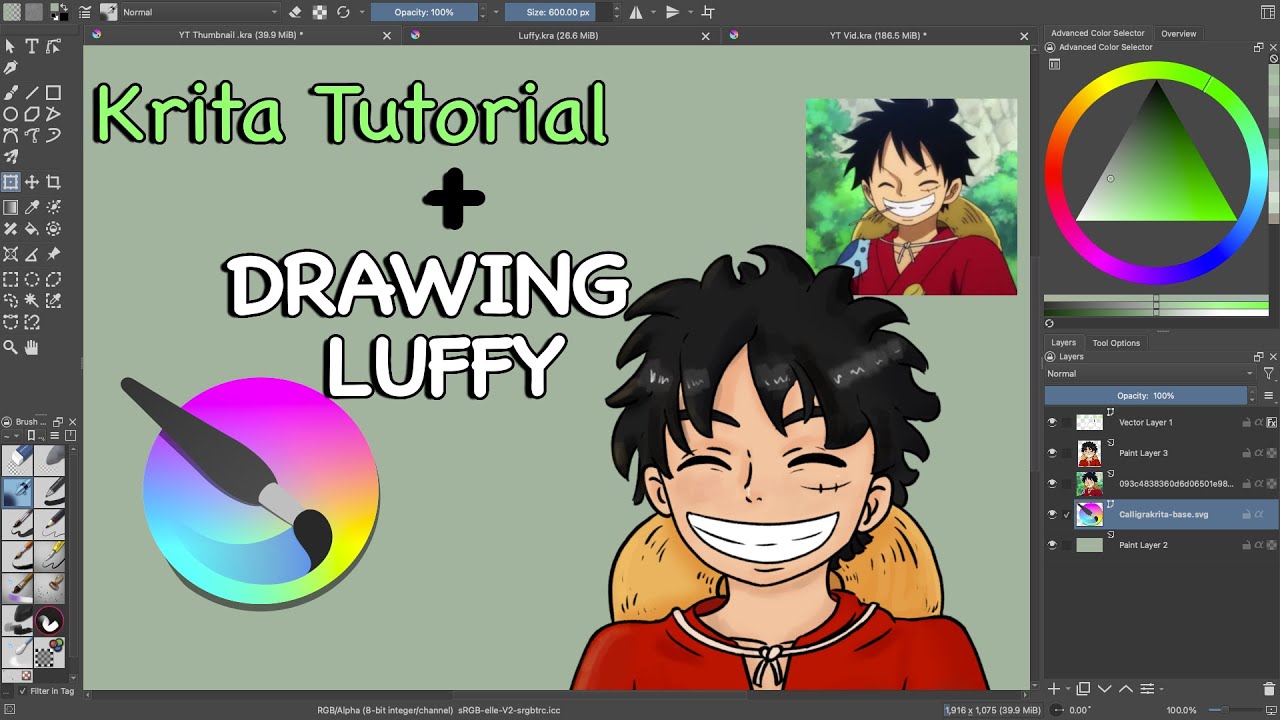Image resolution: width=1280 pixels, height=720 pixels.
Task: Open the brush blending mode Normal dropdown
Action: coord(199,12)
